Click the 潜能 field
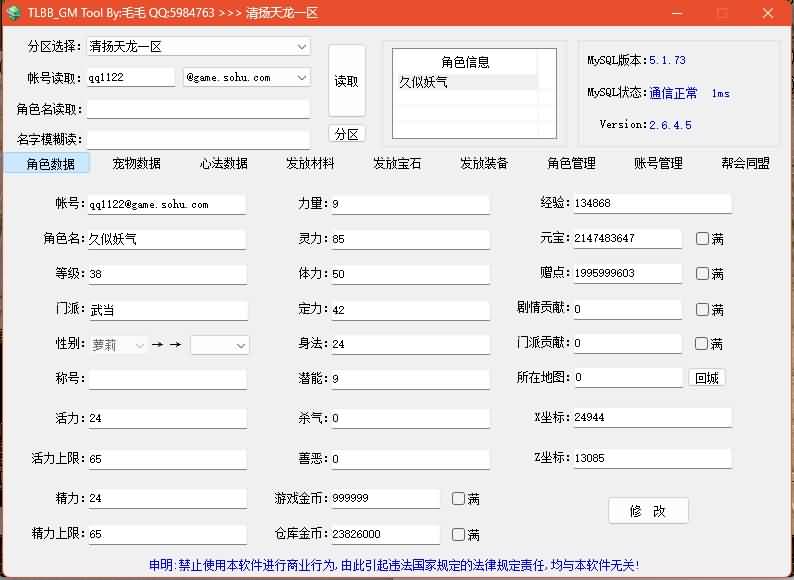This screenshot has height=580, width=794. pos(410,379)
